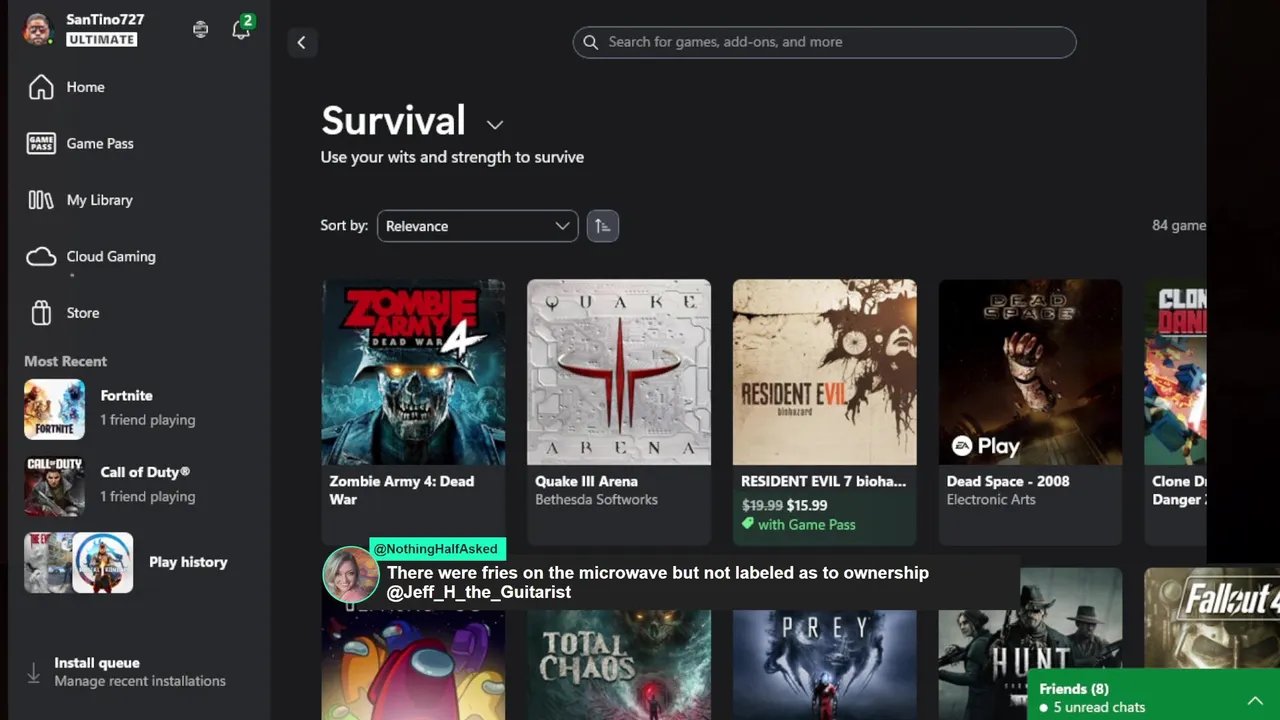Open Total Chaos game cover
The width and height of the screenshot is (1280, 720).
(619, 665)
